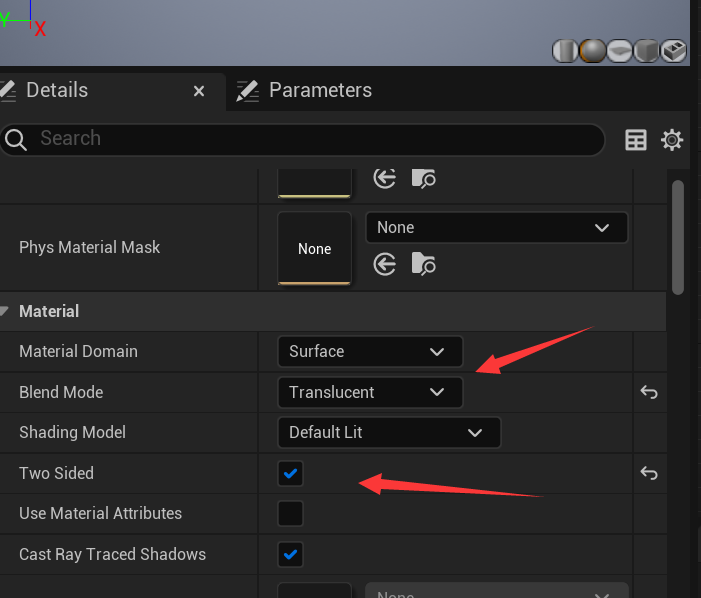Set preview mesh to sphere shape
The image size is (701, 598).
(x=593, y=50)
